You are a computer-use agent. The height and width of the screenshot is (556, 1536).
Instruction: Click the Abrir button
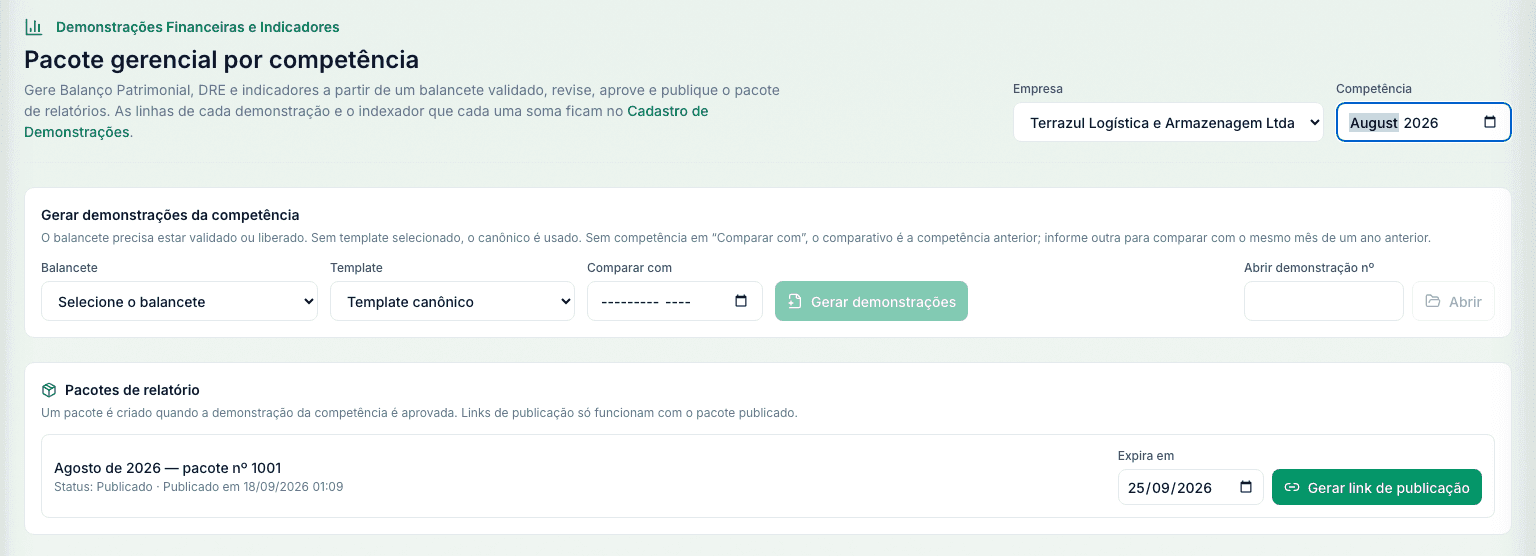tap(1453, 301)
